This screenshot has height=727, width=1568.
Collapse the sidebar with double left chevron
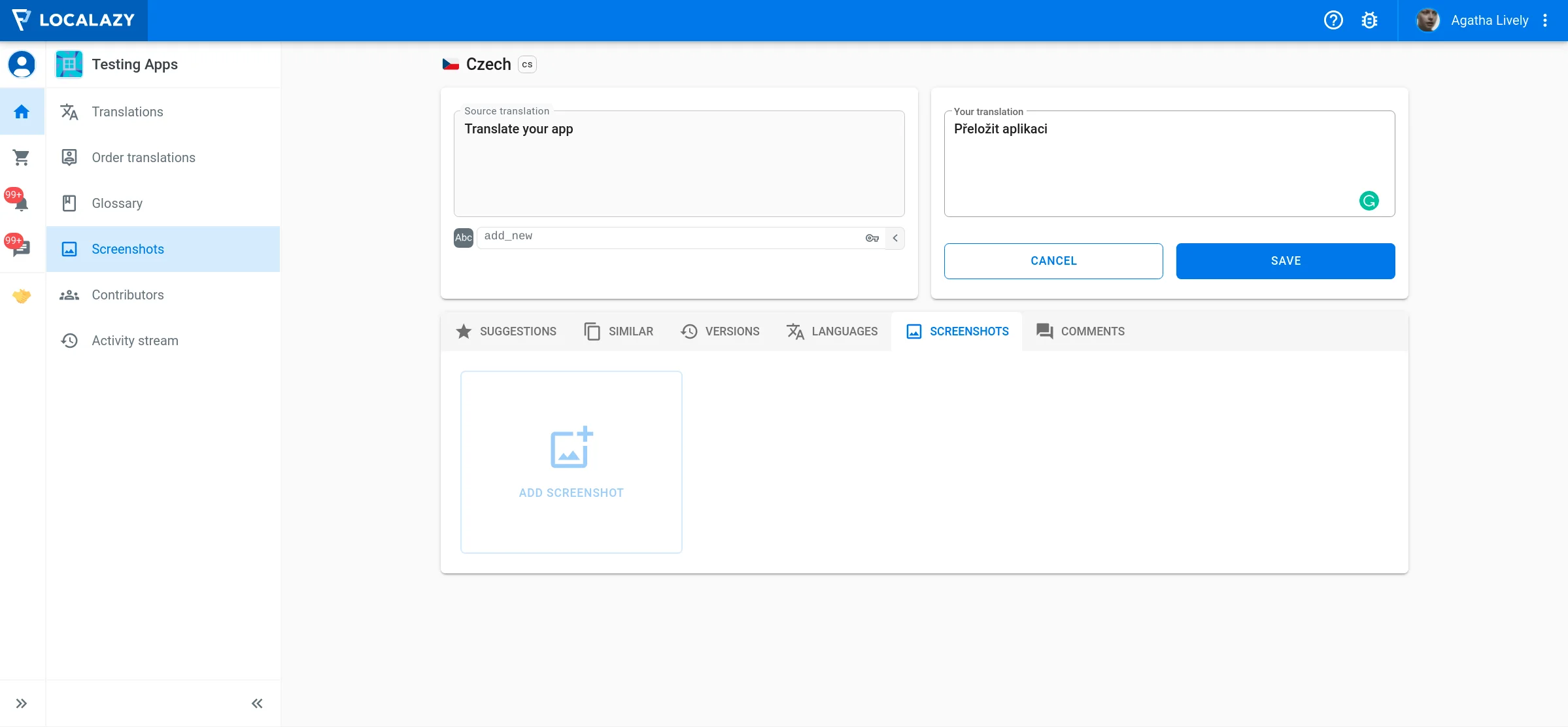tap(257, 703)
